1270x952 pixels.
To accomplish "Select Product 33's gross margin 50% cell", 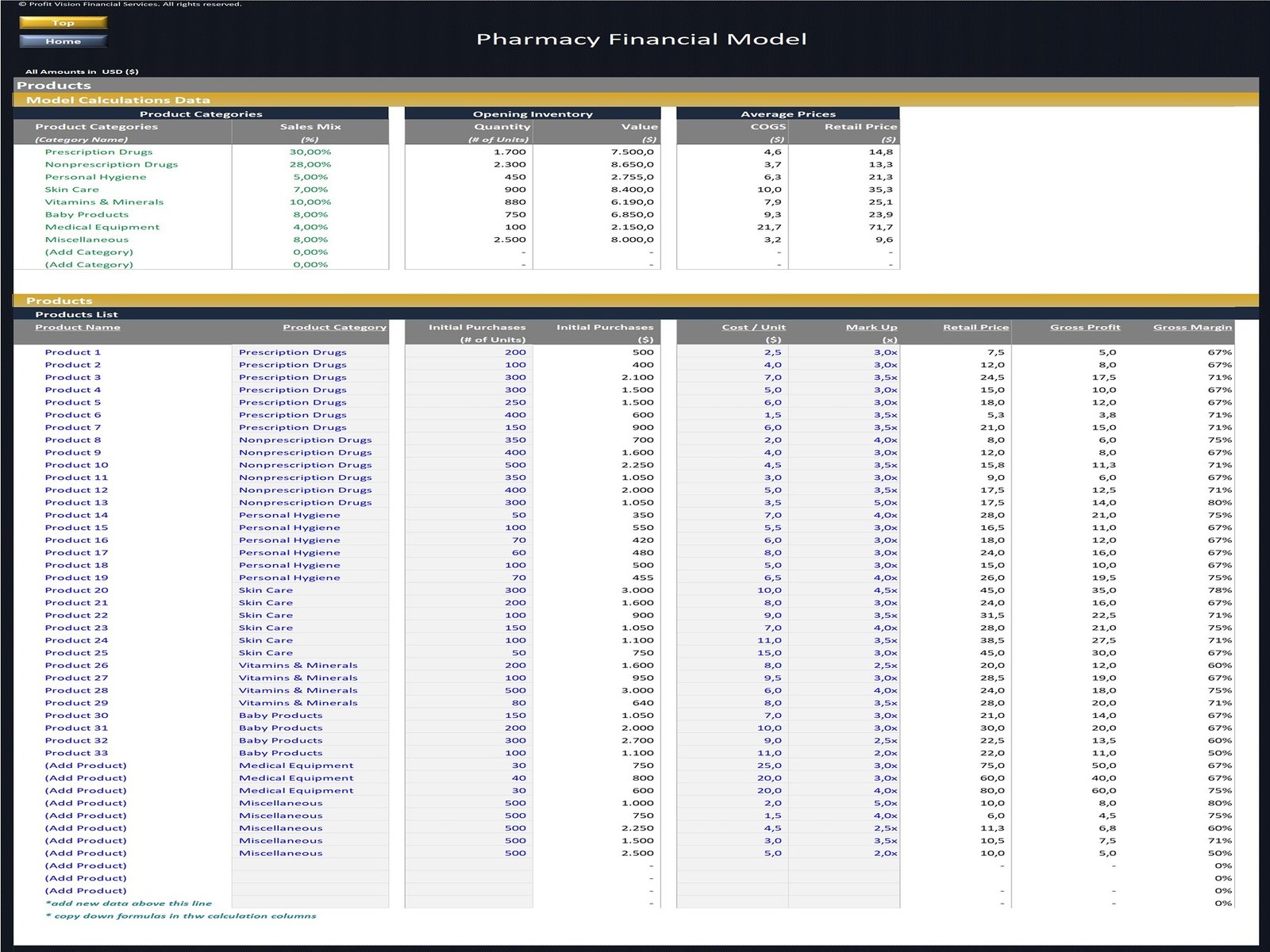I will click(1219, 753).
